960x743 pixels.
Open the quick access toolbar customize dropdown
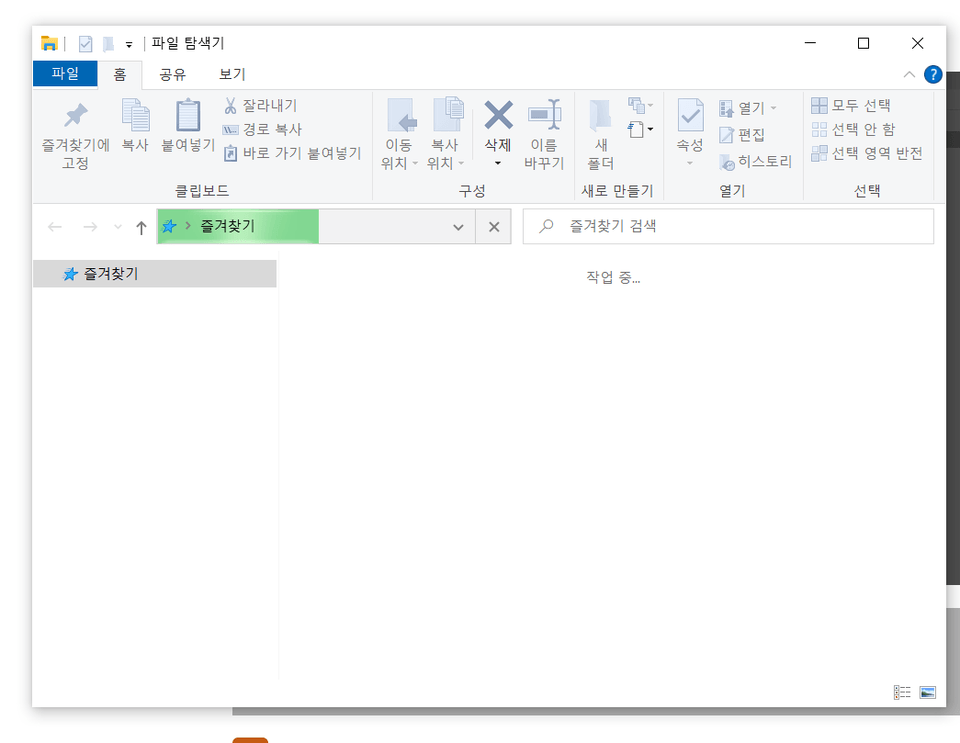tap(129, 44)
